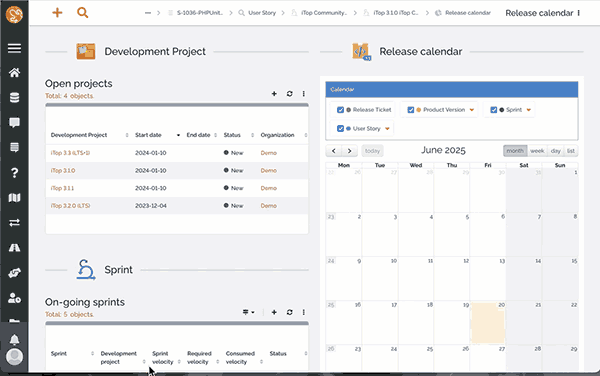Open the user avatar menu
Image resolution: width=600 pixels, height=376 pixels.
pos(14,356)
